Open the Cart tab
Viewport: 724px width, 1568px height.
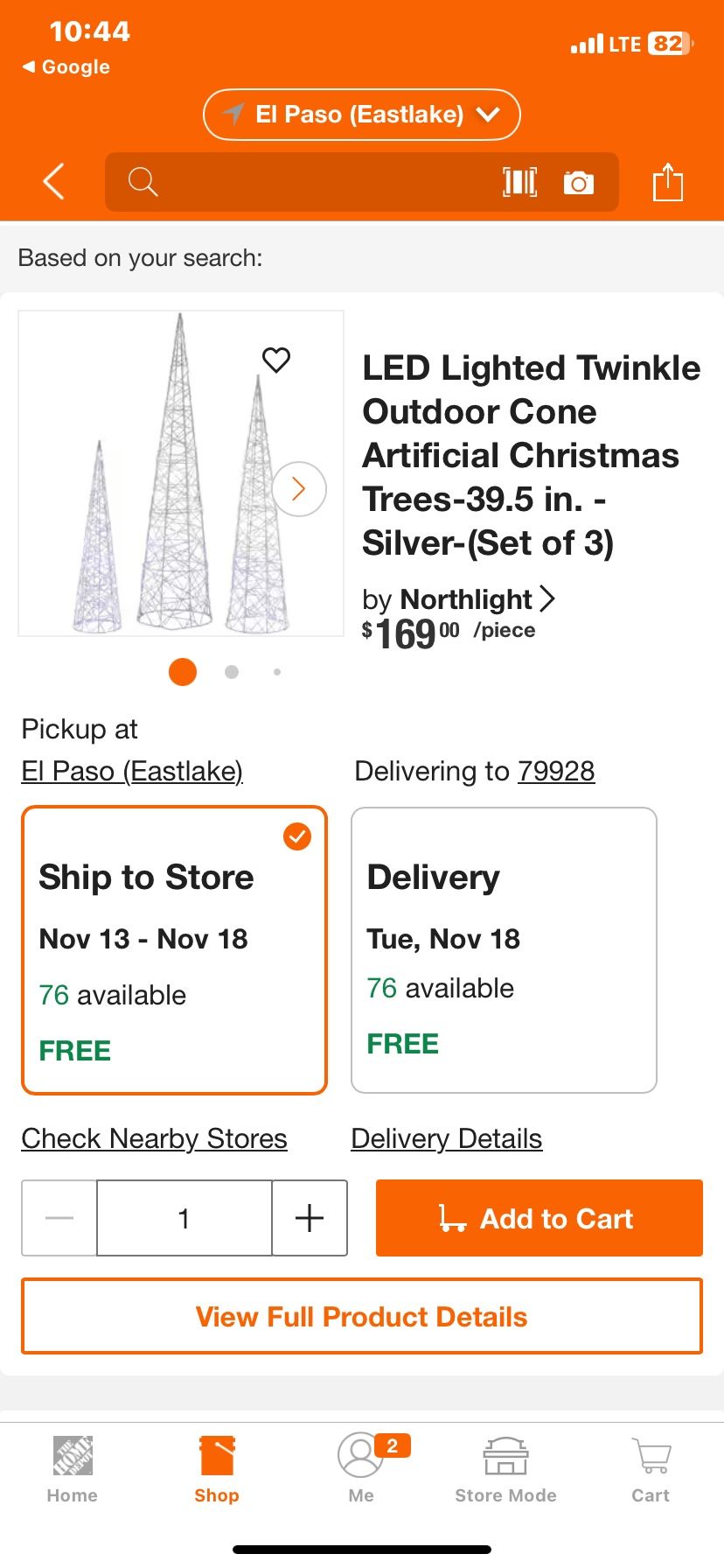coord(651,1470)
